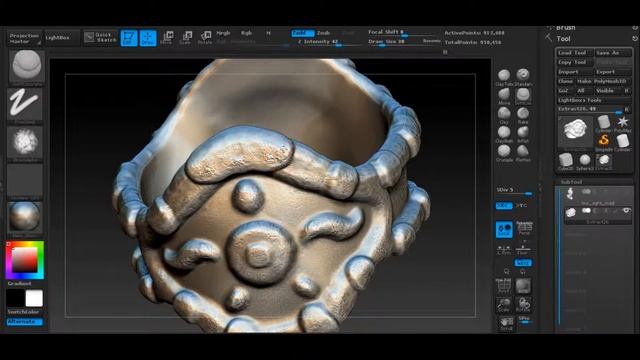Toggle Draw mode button
The height and width of the screenshot is (360, 640).
(x=148, y=38)
